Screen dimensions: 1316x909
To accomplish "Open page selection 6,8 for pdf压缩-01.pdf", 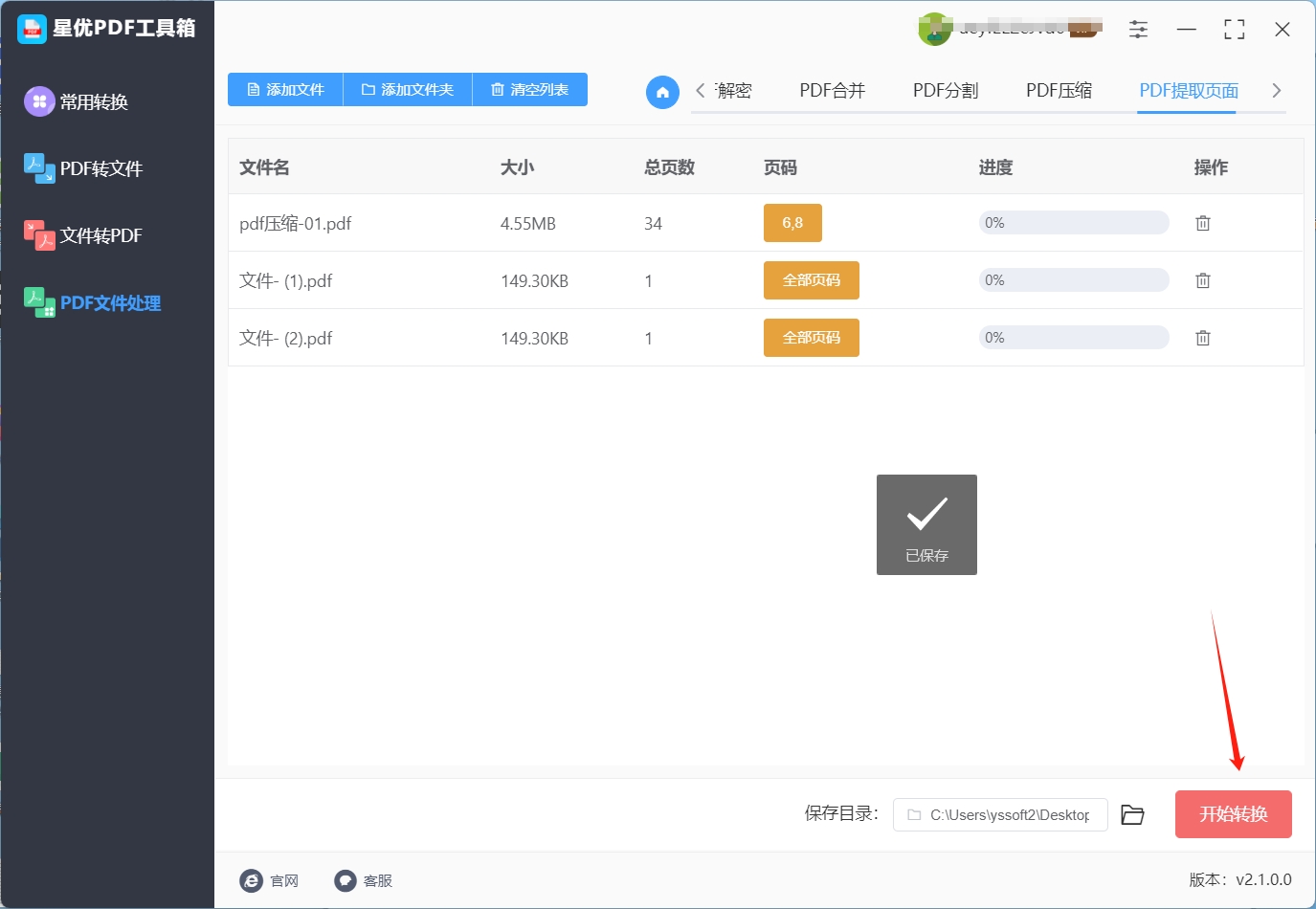I will 792,223.
